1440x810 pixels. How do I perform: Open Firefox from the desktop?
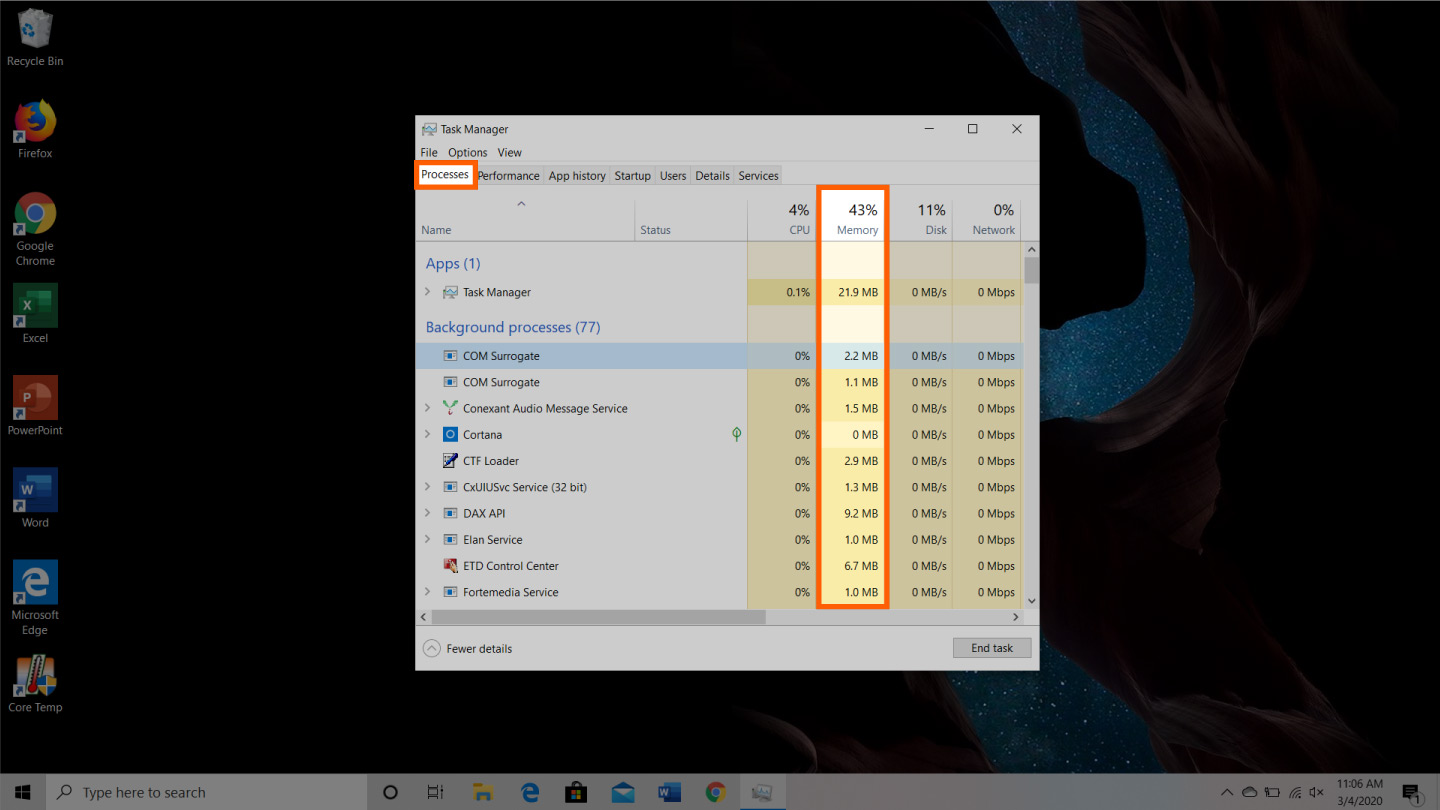coord(34,120)
